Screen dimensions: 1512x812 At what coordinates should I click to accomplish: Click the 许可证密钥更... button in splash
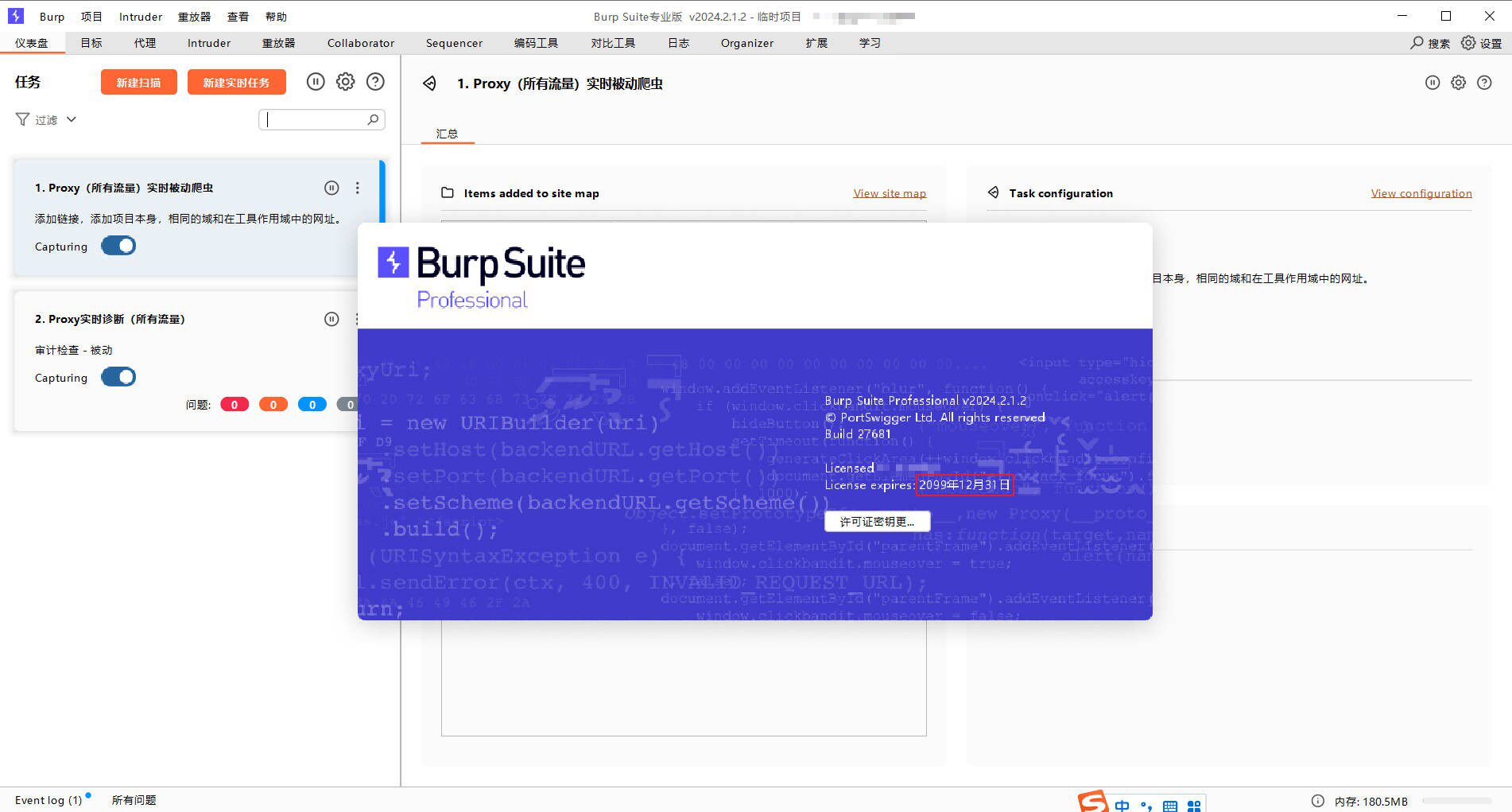[x=877, y=522]
